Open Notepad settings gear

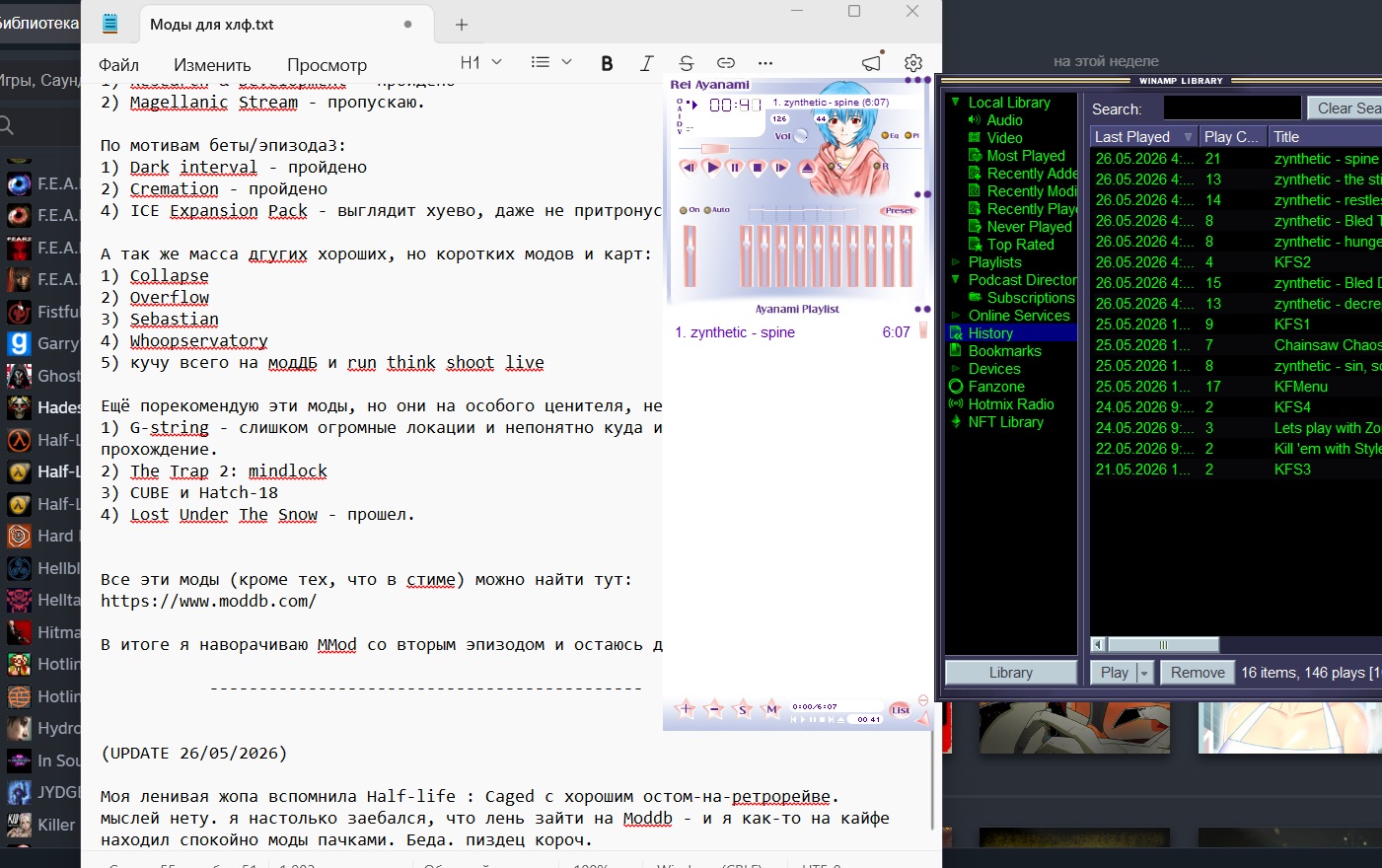(x=913, y=63)
